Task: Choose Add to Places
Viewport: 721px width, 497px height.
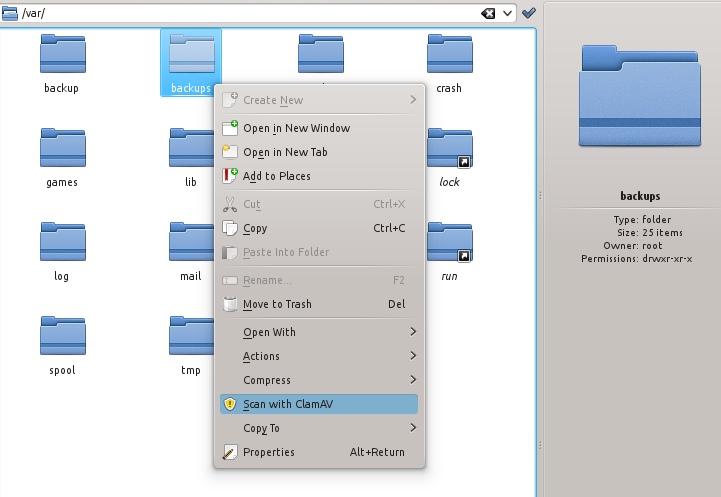Action: (319, 176)
